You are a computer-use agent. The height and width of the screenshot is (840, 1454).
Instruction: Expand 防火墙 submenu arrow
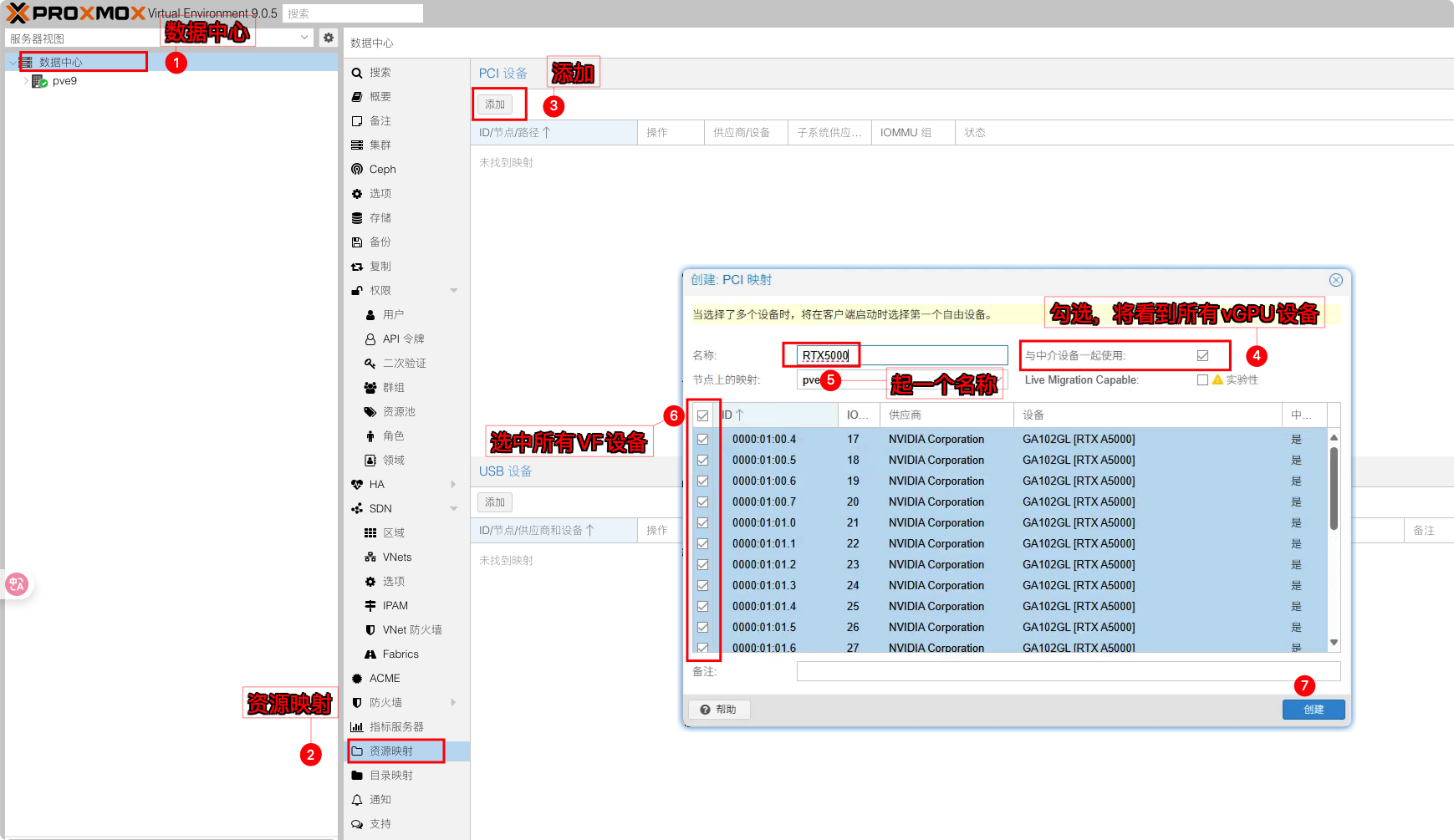click(454, 703)
